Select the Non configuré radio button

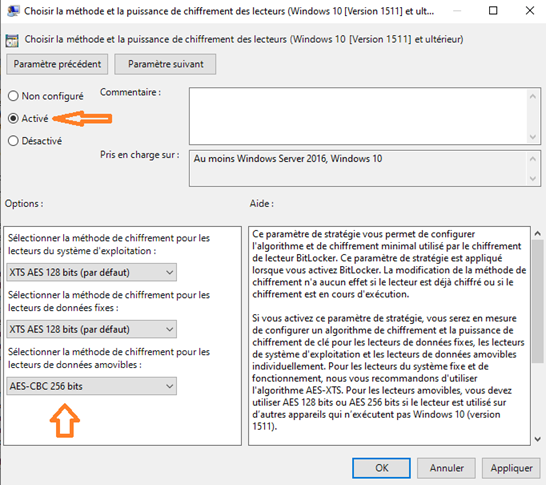(13, 96)
